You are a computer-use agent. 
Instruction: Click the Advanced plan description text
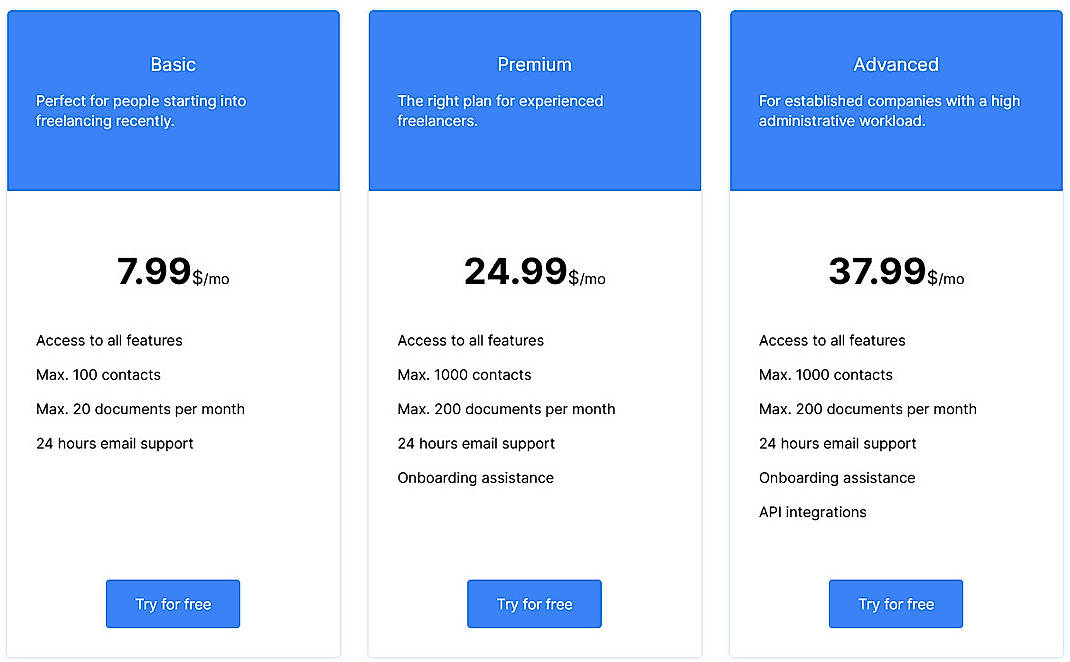pos(888,111)
